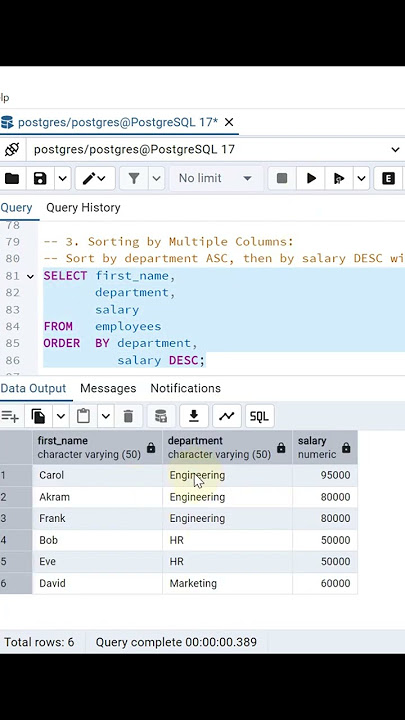Click the Open File folder icon
The image size is (405, 720).
point(11,178)
